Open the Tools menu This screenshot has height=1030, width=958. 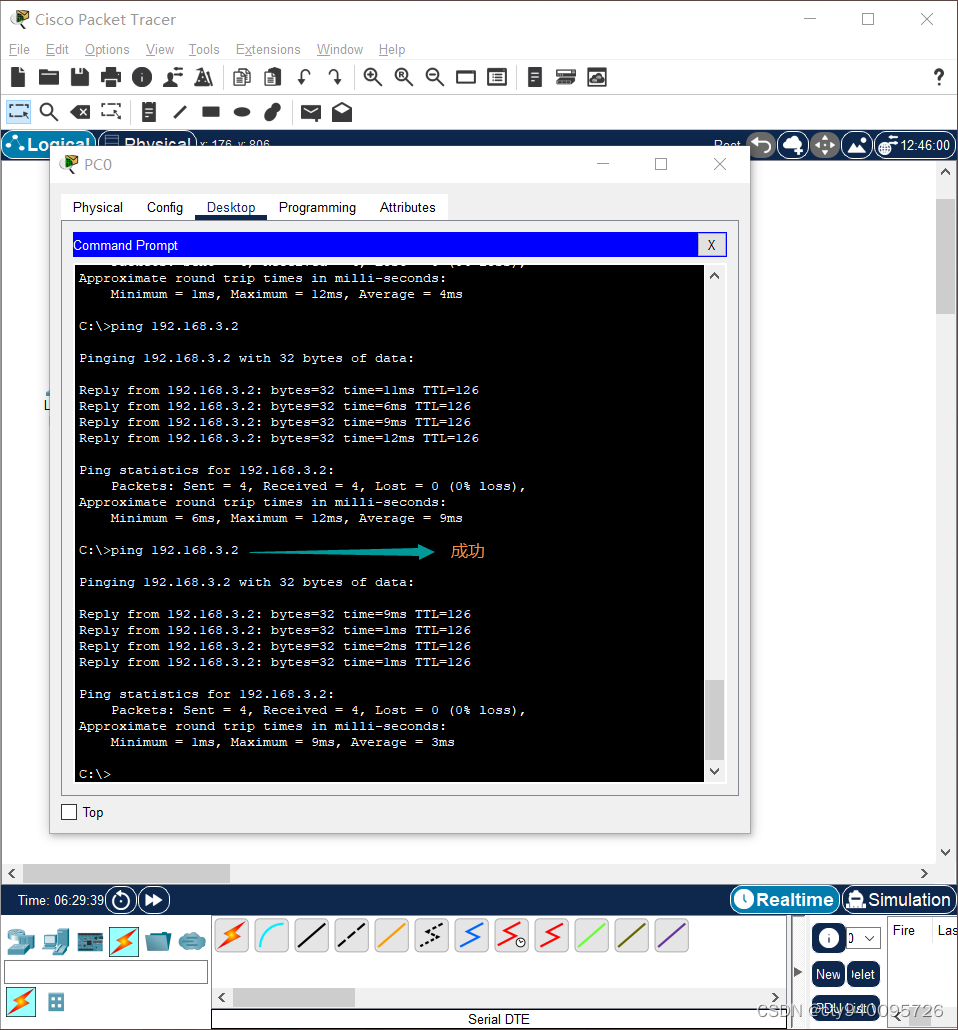[x=204, y=49]
